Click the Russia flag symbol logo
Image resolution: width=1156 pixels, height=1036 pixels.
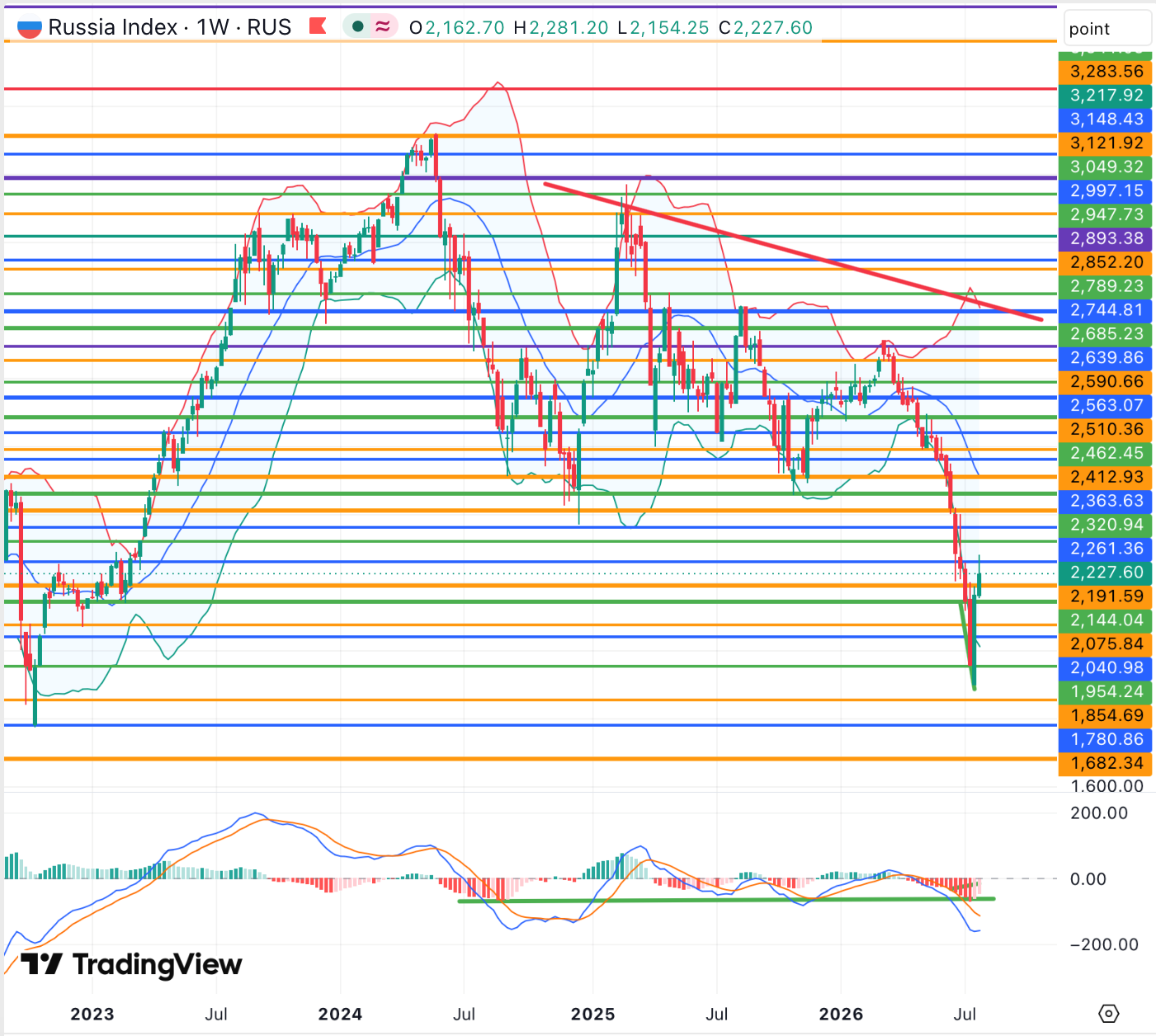coord(30,27)
